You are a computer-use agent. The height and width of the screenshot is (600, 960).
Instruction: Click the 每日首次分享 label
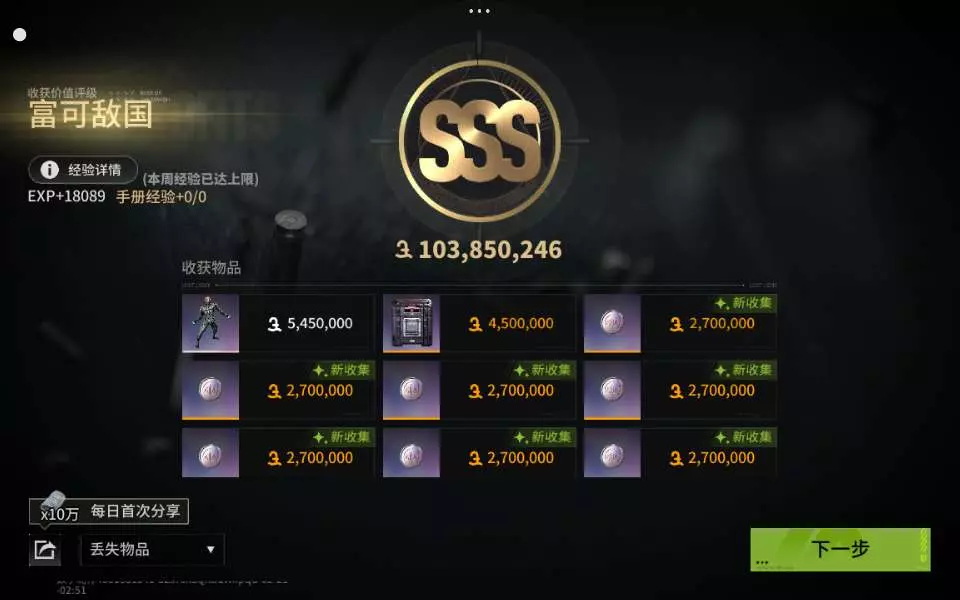click(136, 511)
